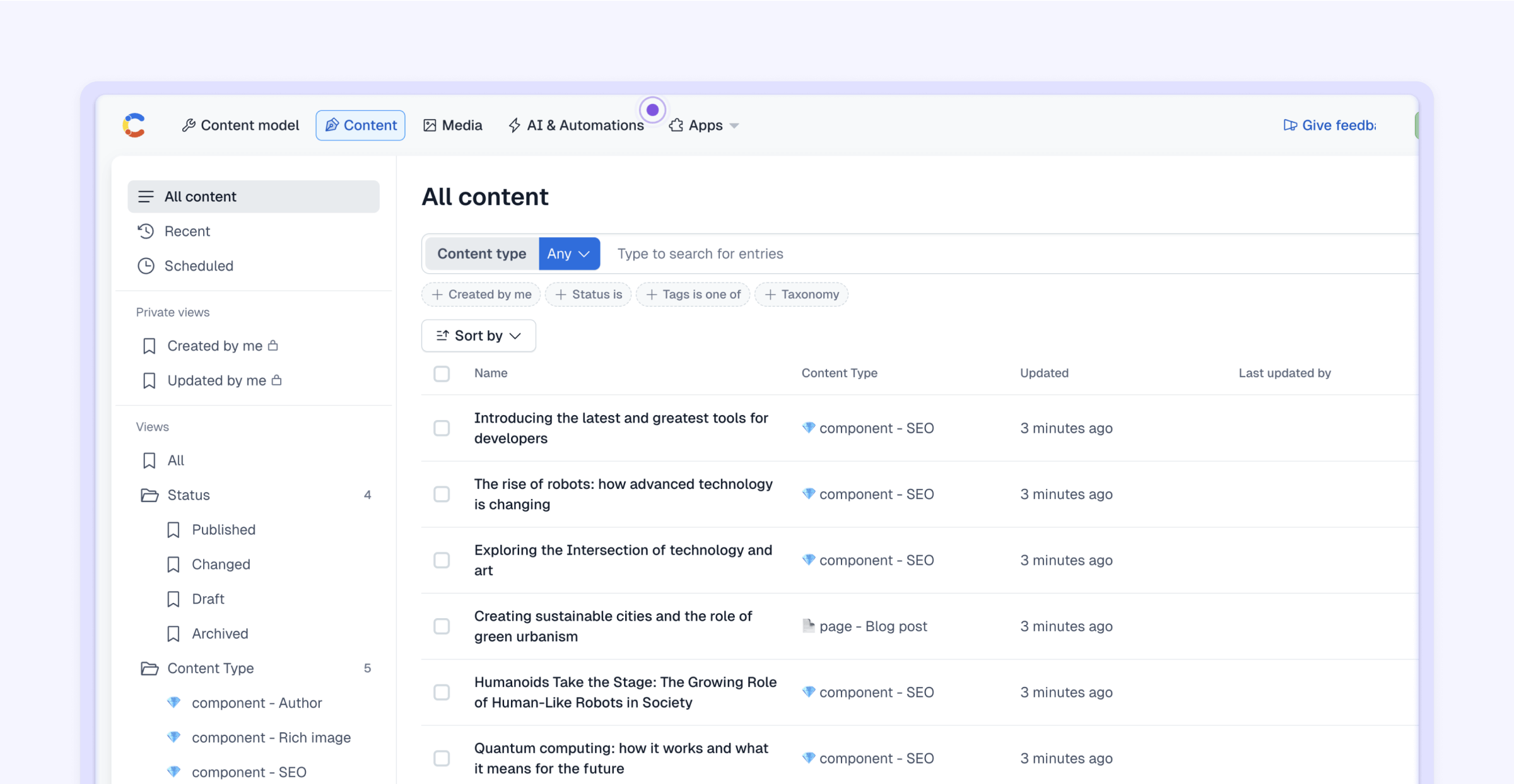Image resolution: width=1514 pixels, height=784 pixels.
Task: Click the purple hotspot dot above AI & Automations
Action: click(x=653, y=110)
